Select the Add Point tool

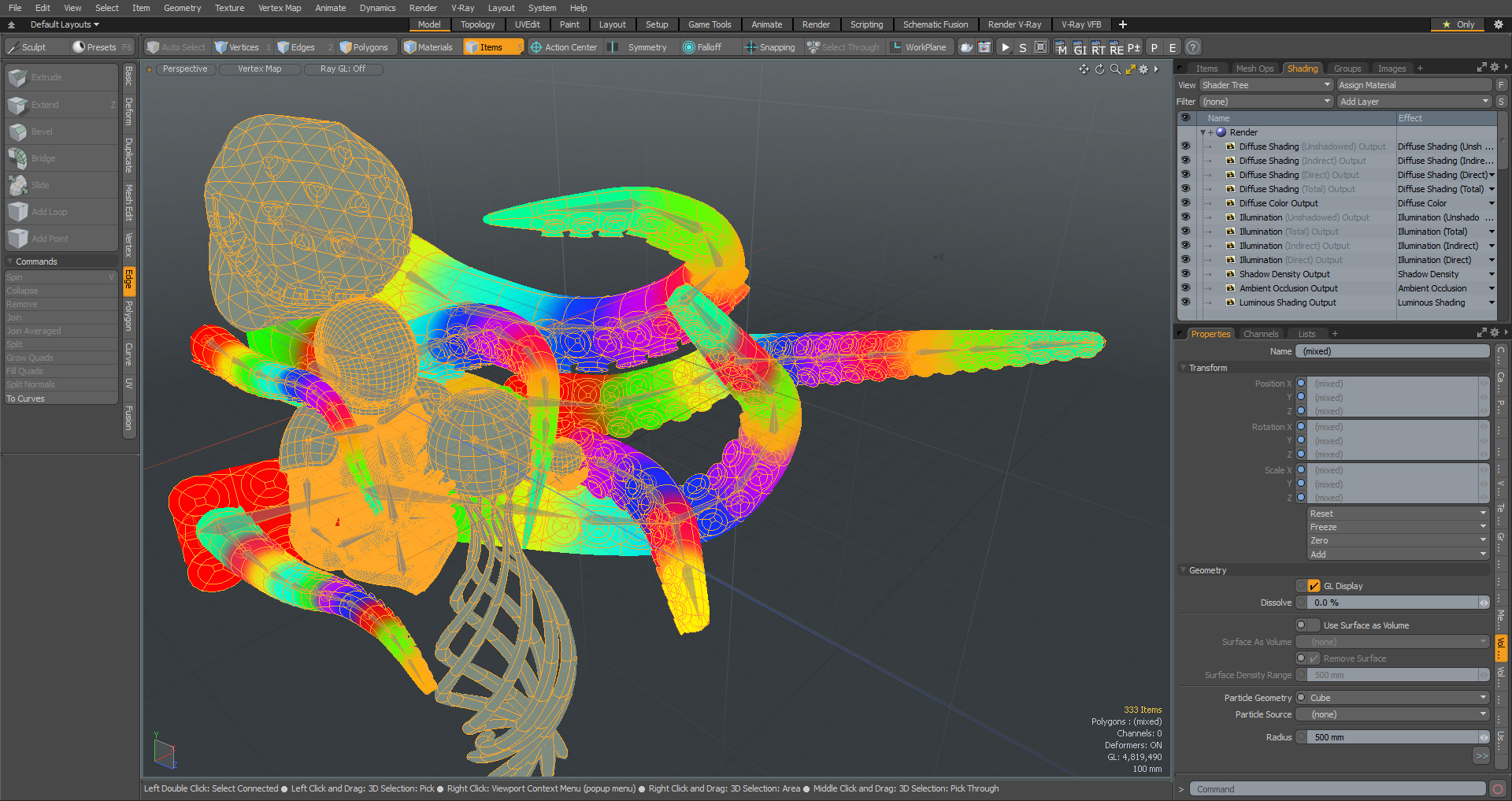coord(61,239)
